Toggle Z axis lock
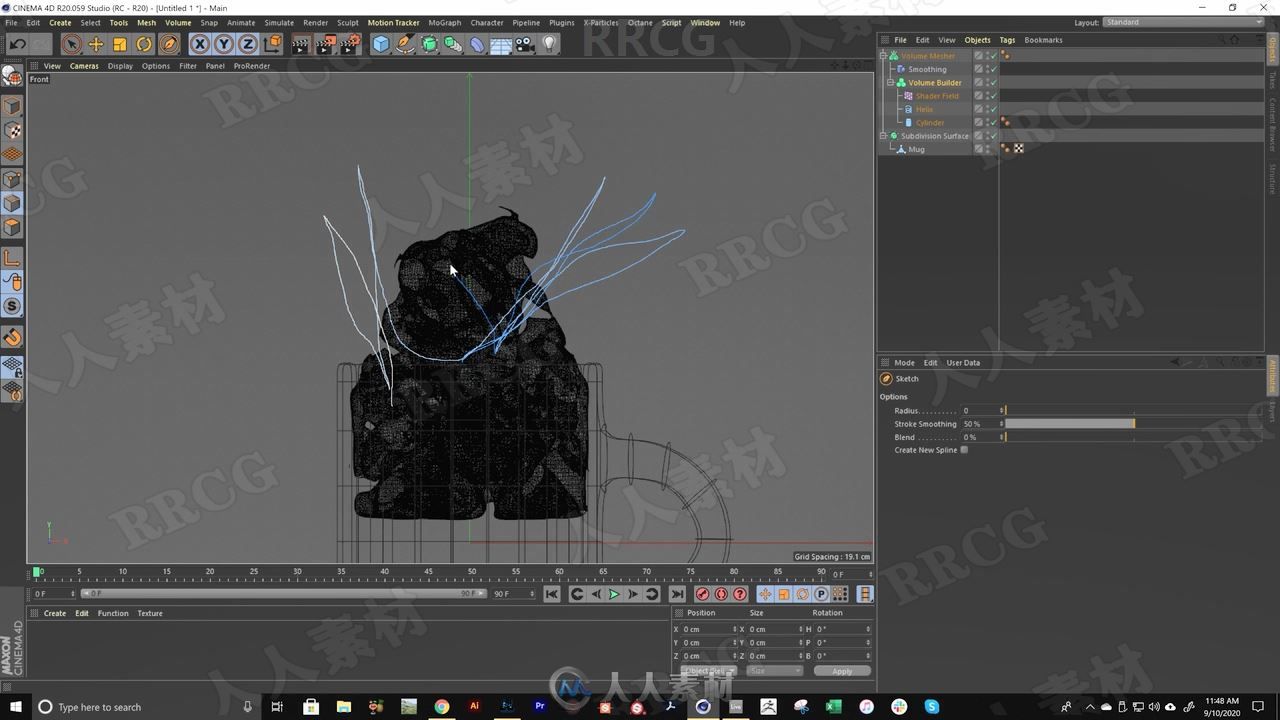 (247, 44)
